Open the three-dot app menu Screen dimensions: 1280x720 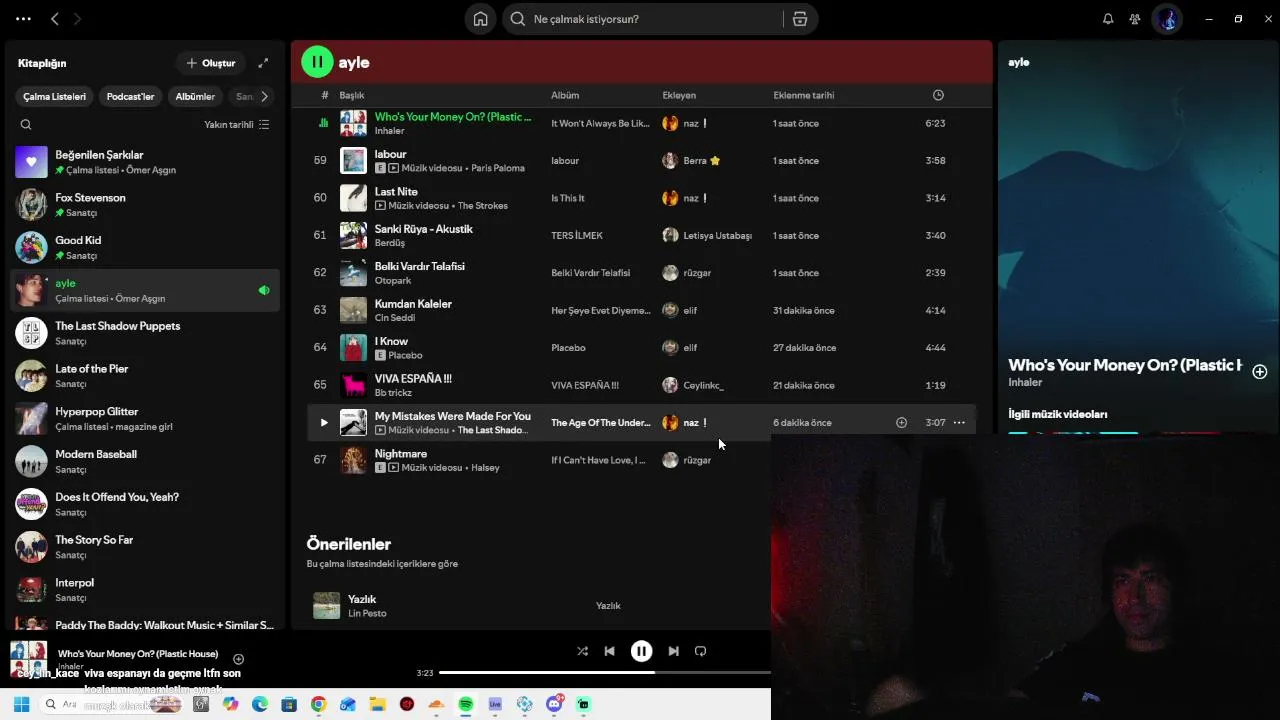[23, 19]
